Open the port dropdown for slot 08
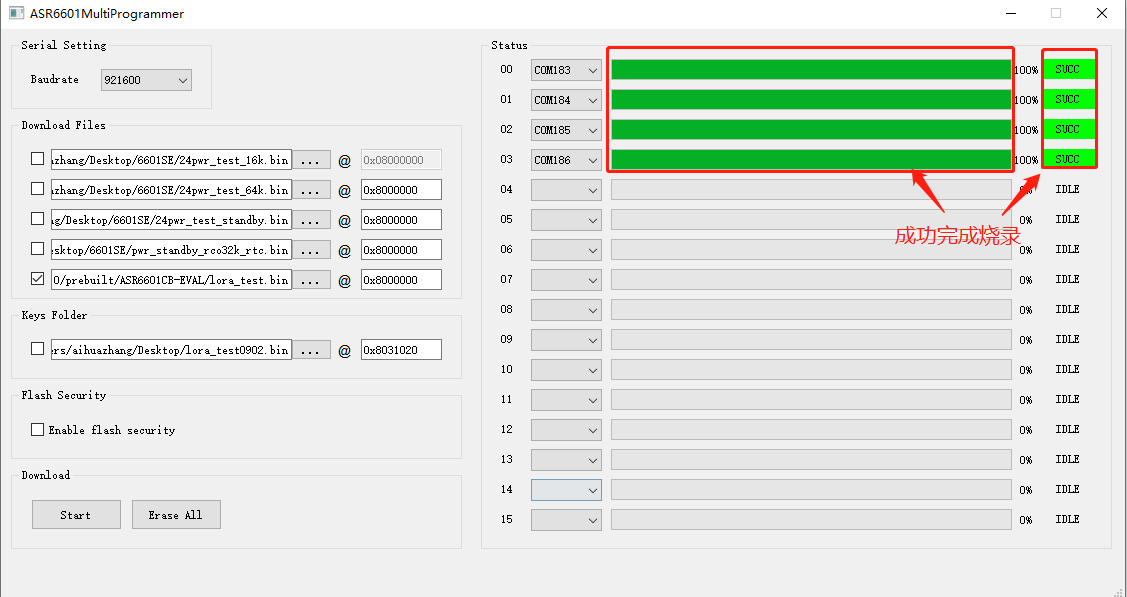 566,310
